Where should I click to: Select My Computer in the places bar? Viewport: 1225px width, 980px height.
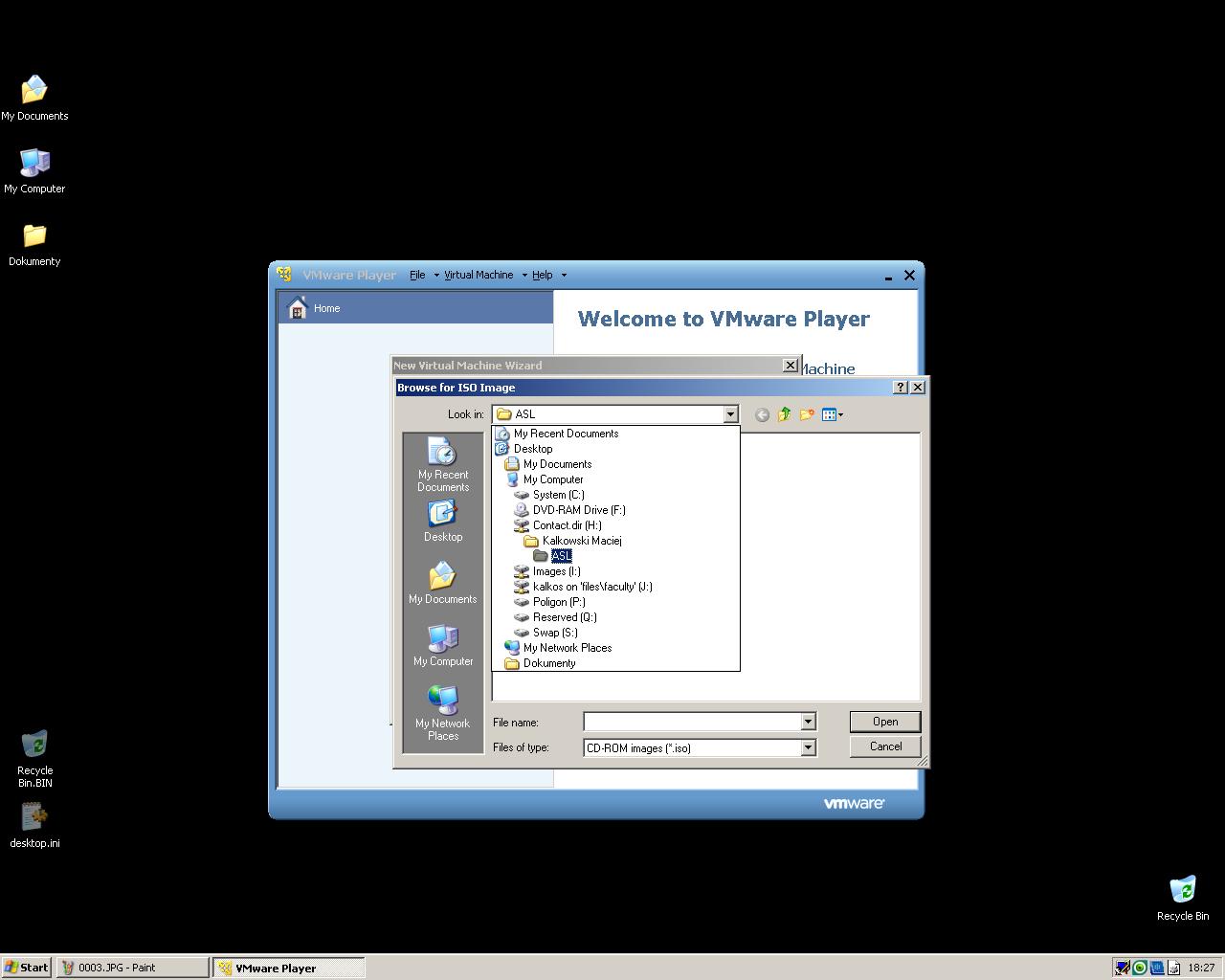(443, 646)
